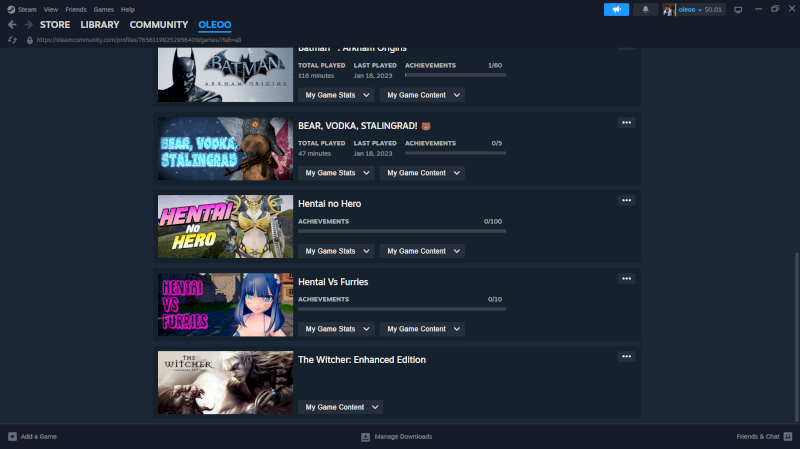This screenshot has width=800, height=449.
Task: Click the Manage Downloads label
Action: tap(403, 437)
